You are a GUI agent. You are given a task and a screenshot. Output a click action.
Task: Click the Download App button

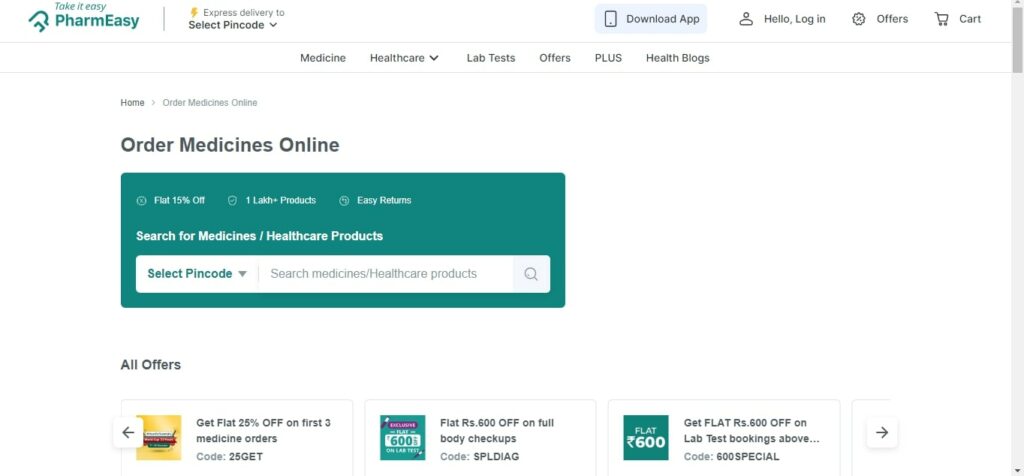[650, 19]
